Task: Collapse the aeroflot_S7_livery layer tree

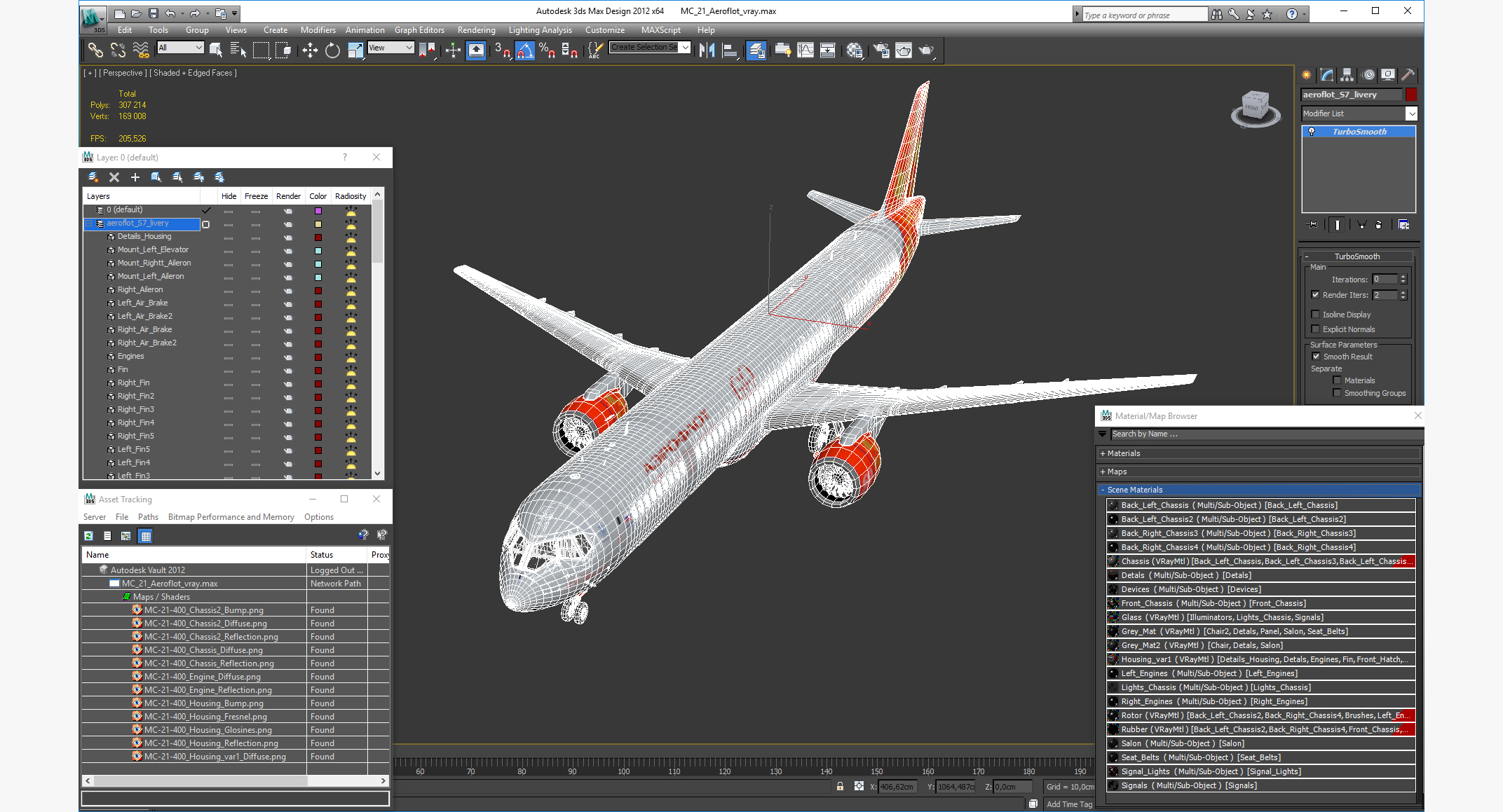Action: coord(89,223)
